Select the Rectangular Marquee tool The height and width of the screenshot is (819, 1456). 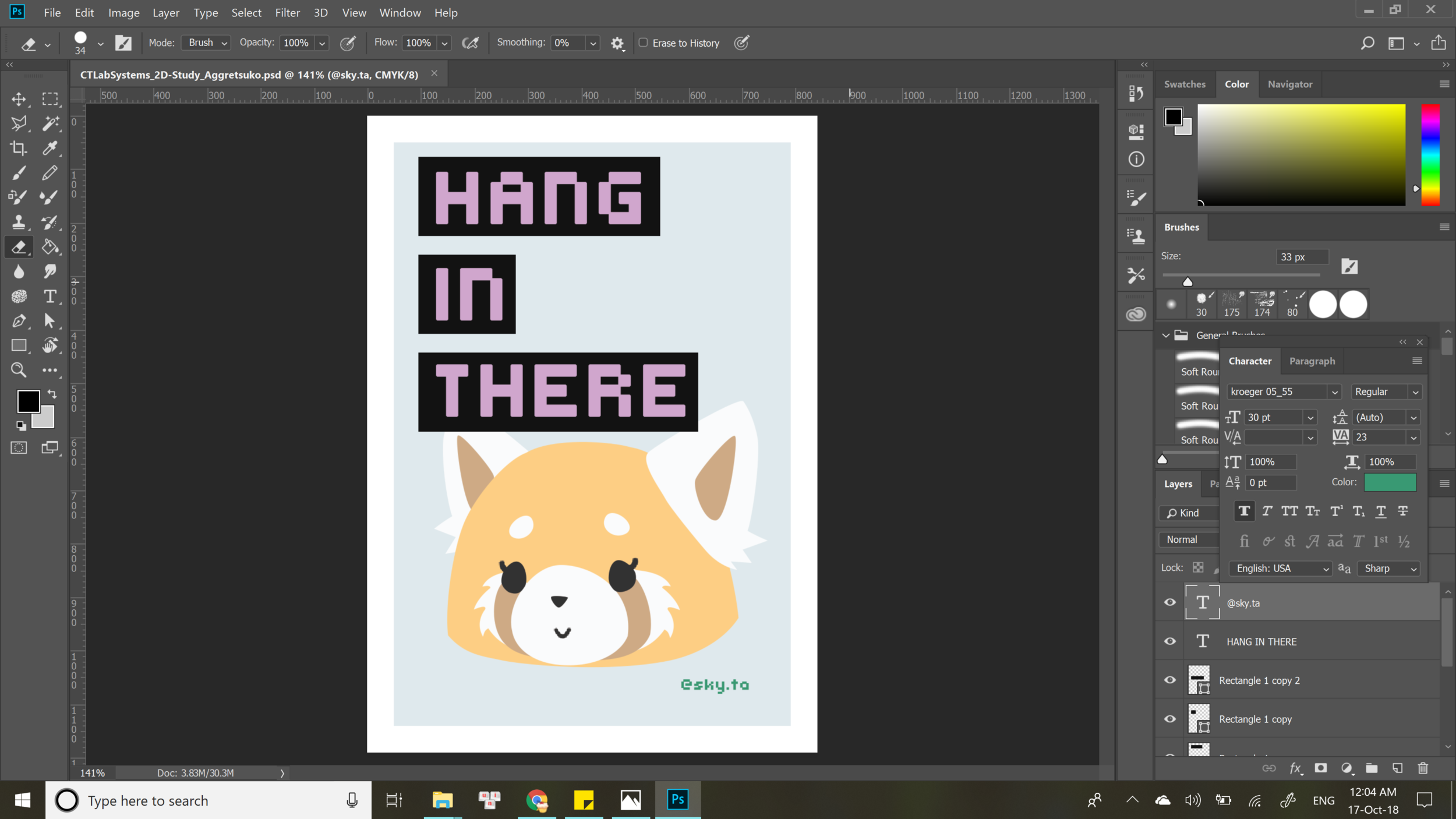50,98
